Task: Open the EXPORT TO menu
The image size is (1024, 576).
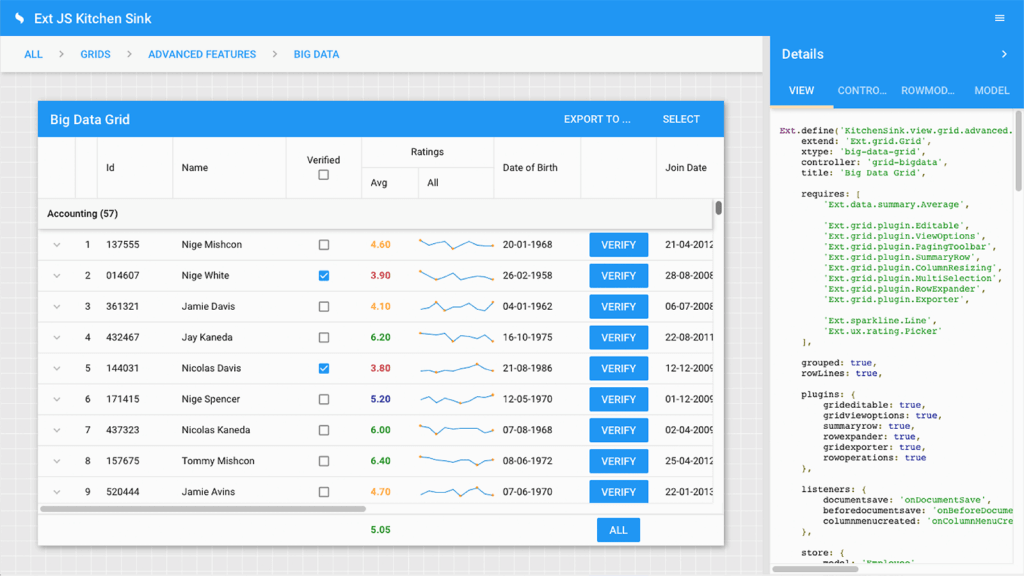Action: point(597,118)
